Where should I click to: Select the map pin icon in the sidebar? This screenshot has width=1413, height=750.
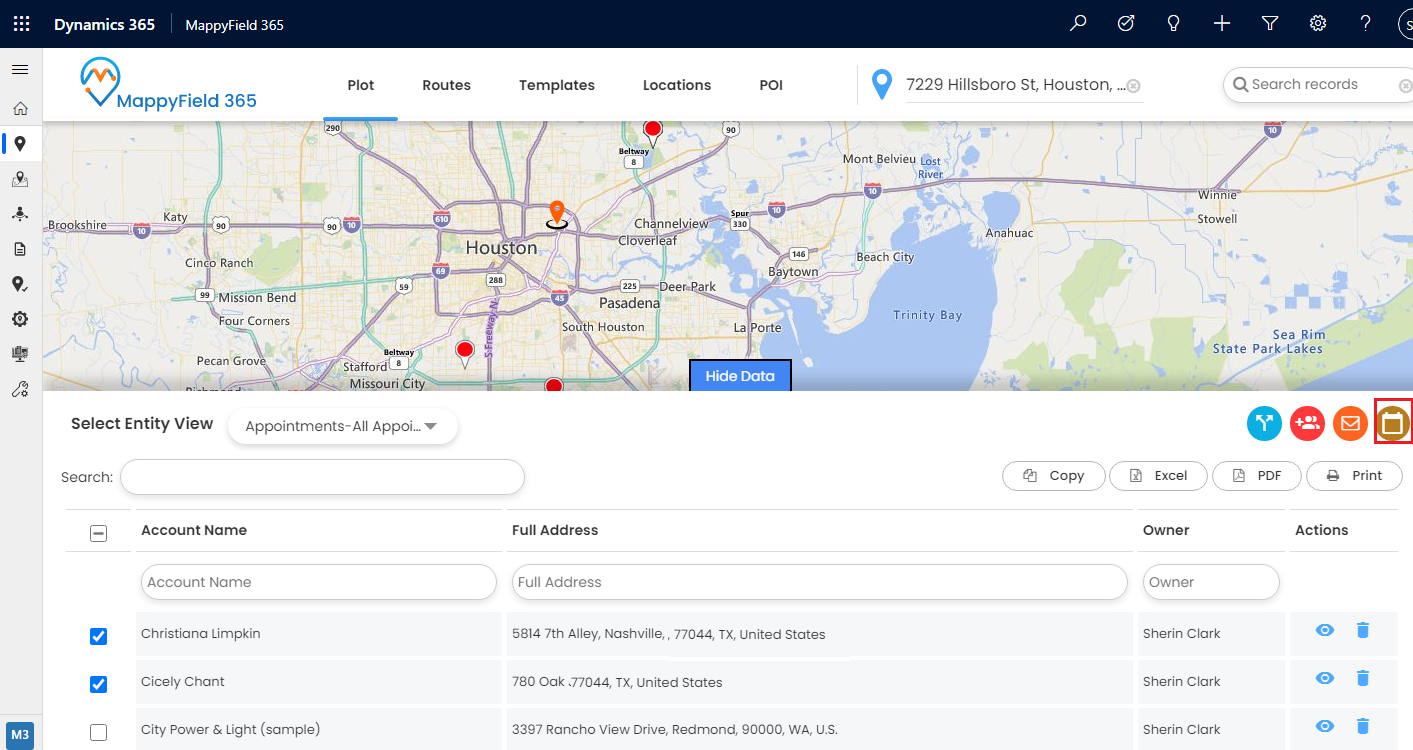point(20,144)
